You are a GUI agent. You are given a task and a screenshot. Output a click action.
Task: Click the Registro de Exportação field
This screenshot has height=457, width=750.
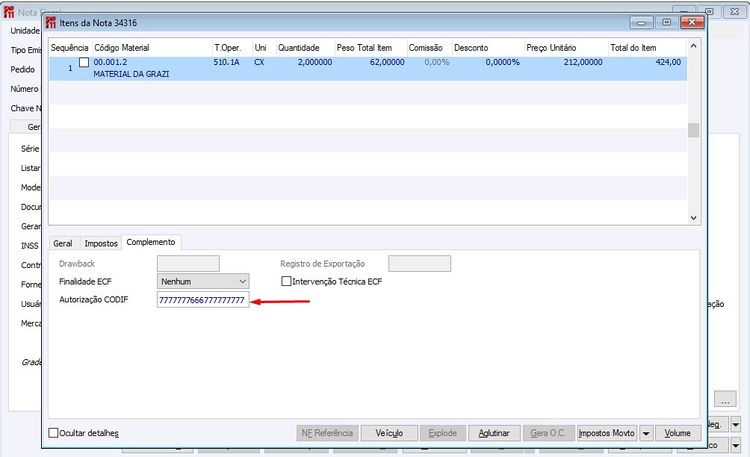(419, 263)
